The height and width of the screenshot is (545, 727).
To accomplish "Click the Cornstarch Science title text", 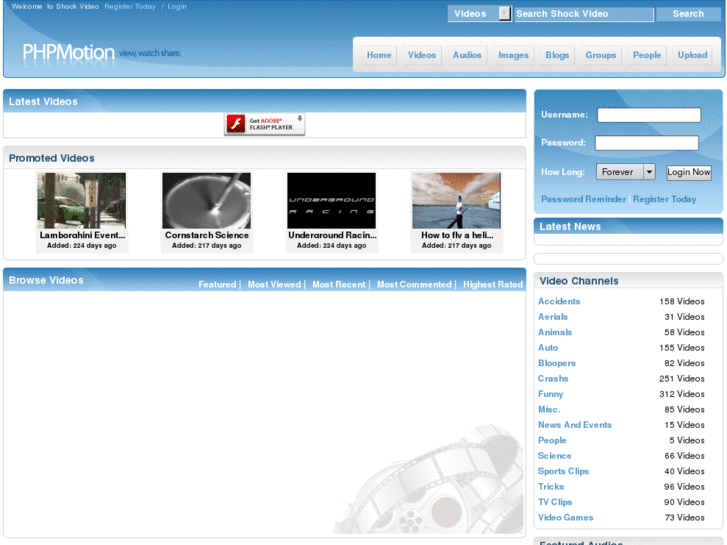I will [x=207, y=235].
